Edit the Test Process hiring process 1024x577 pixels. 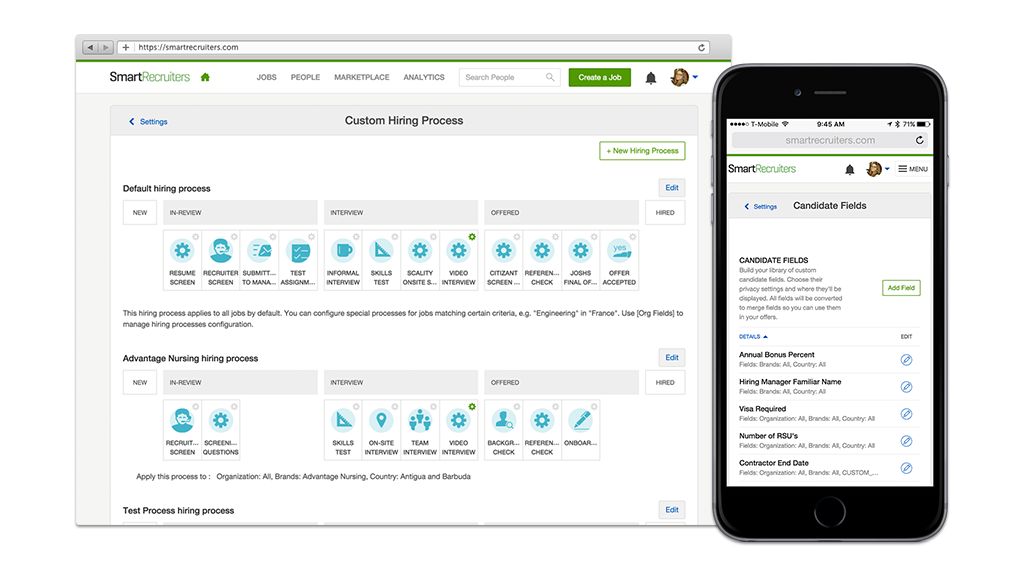[671, 510]
